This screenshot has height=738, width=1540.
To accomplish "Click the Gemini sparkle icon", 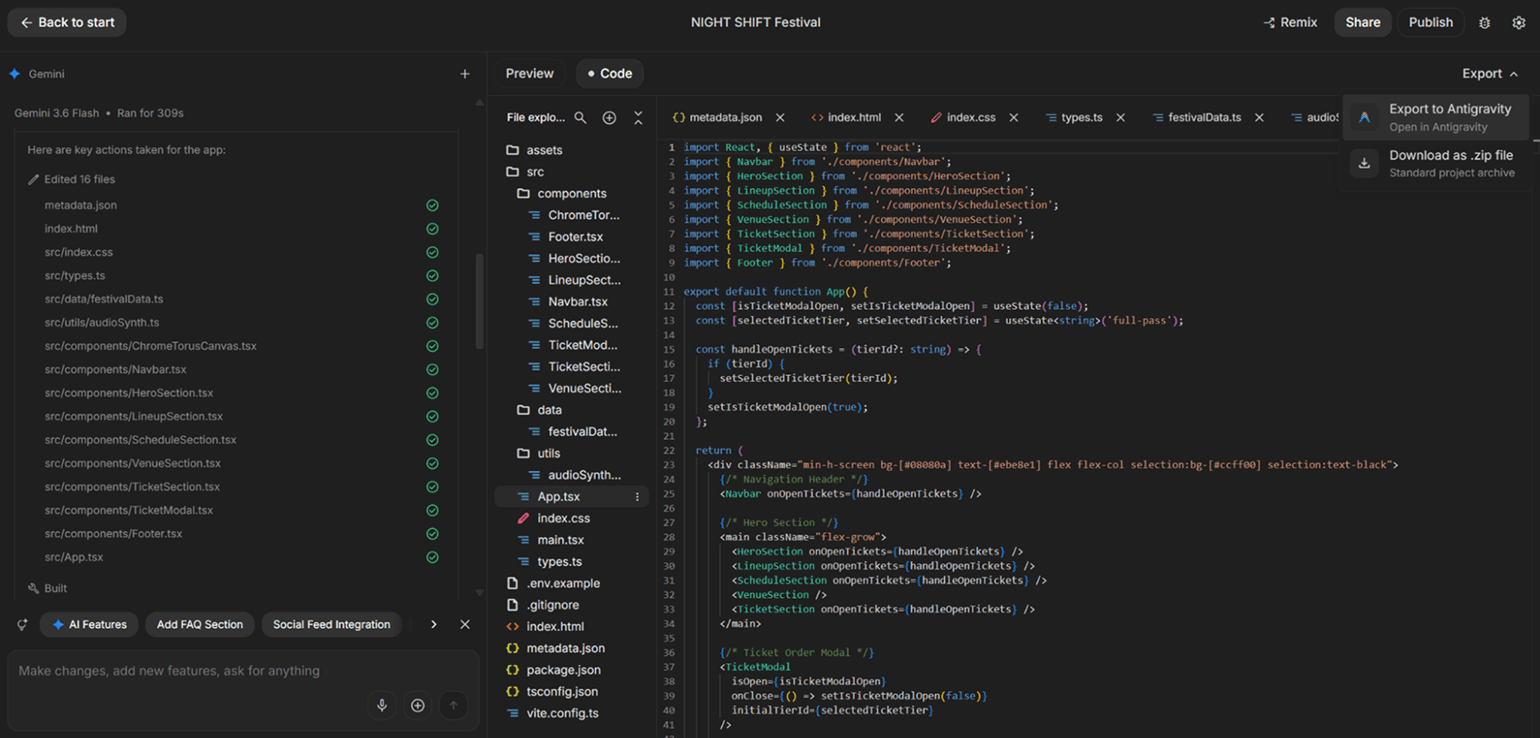I will [15, 74].
